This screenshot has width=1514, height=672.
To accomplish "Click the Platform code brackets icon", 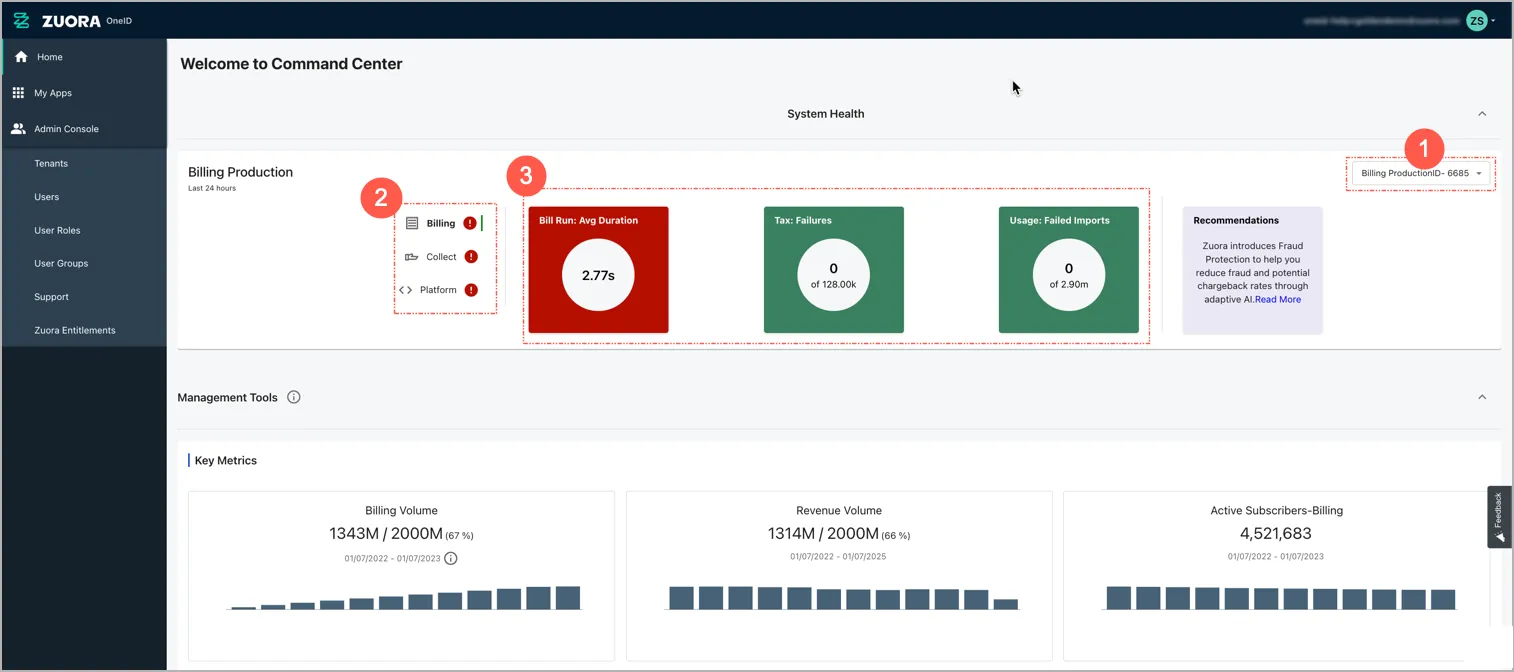I will pos(406,290).
